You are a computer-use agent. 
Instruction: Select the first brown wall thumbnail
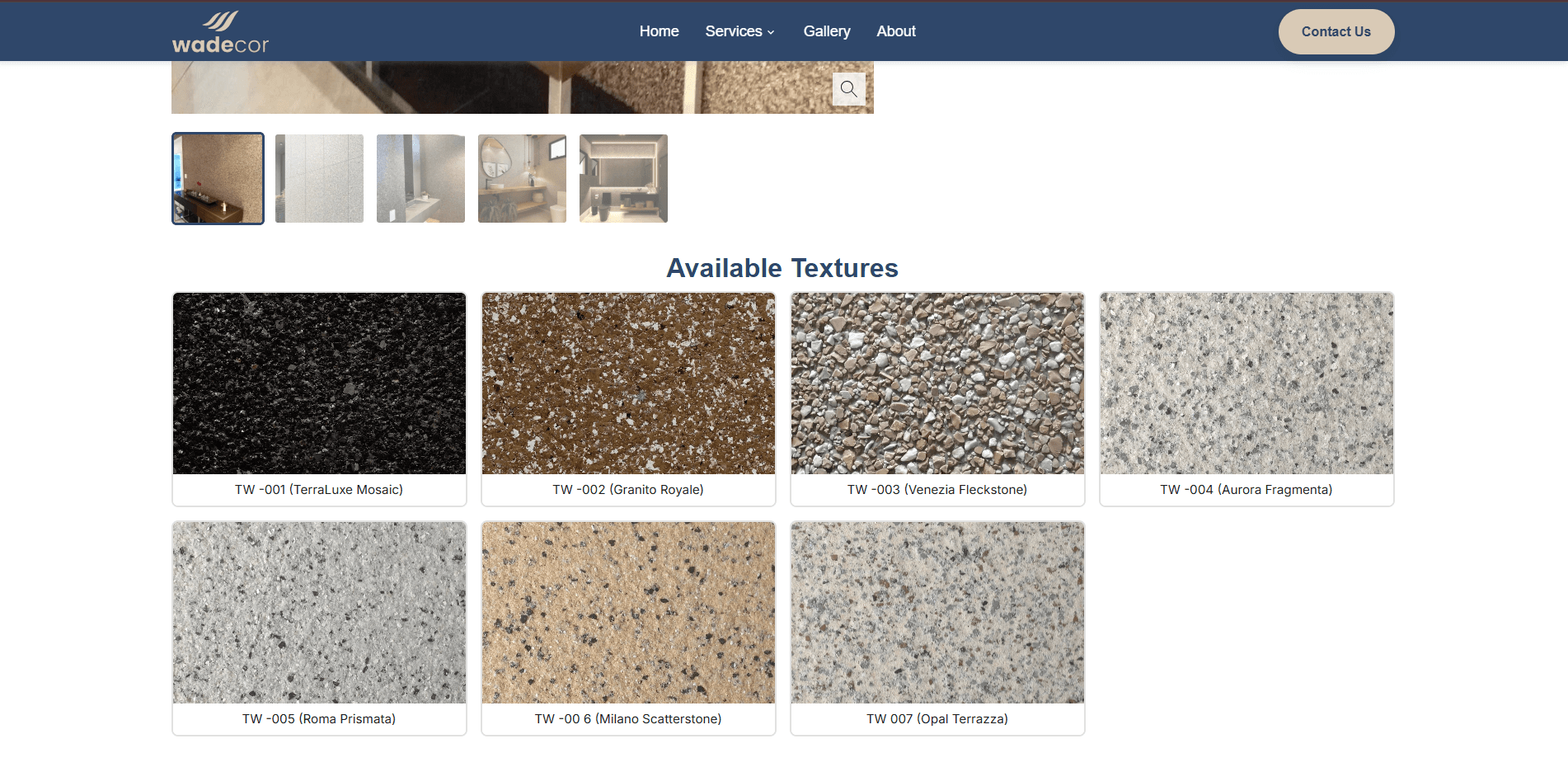218,178
